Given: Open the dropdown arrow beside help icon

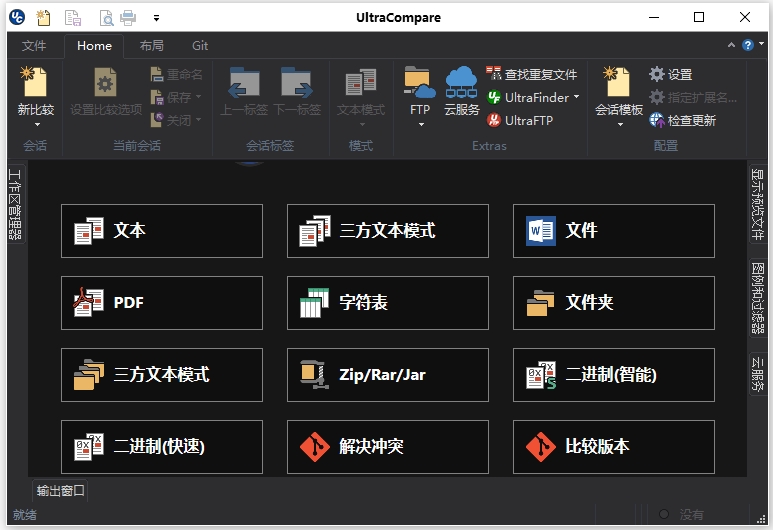Looking at the screenshot, I should coord(762,44).
